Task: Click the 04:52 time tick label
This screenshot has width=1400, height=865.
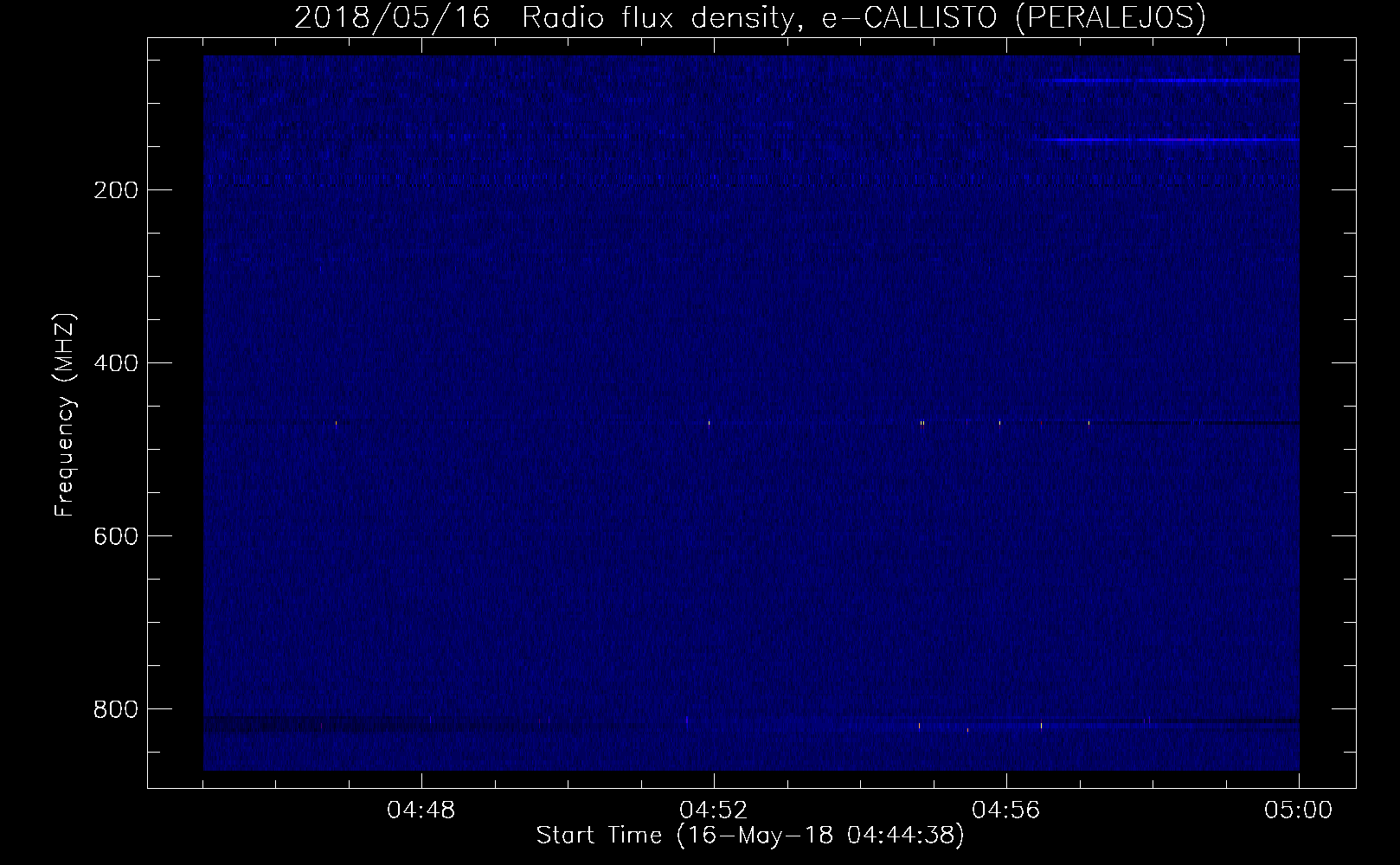Action: click(714, 811)
